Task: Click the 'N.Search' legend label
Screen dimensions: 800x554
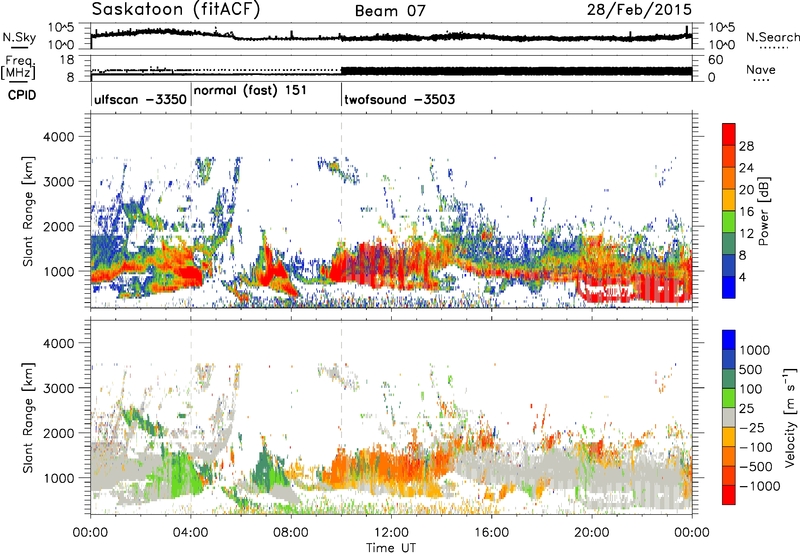Action: point(772,37)
